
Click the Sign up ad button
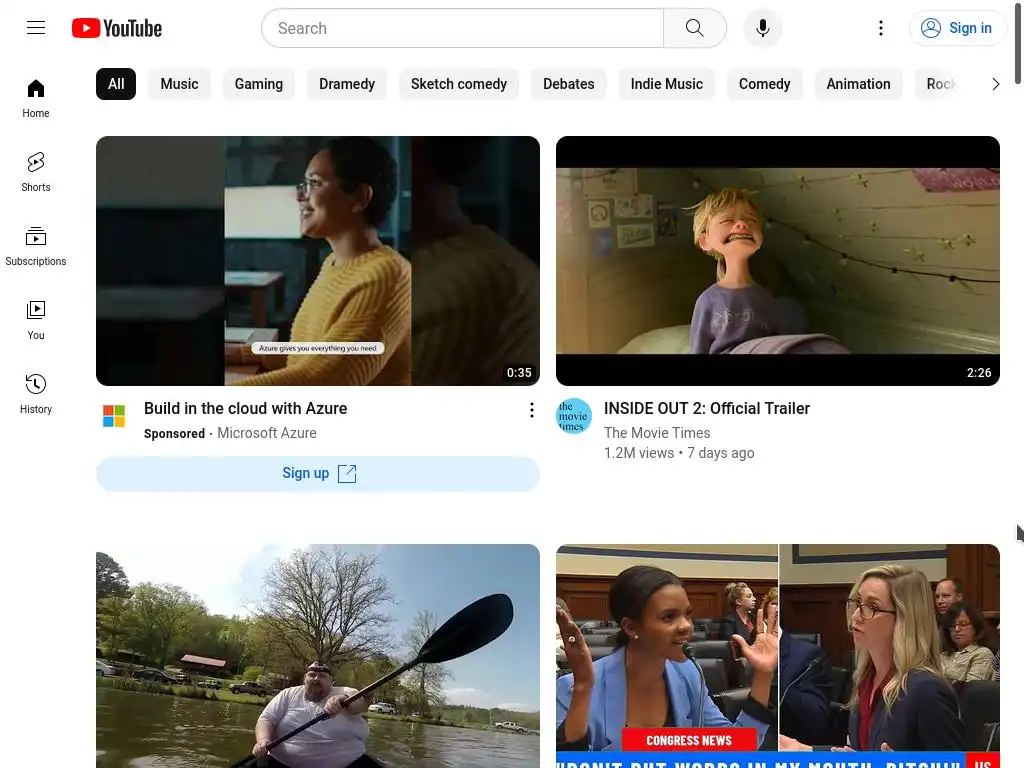pos(318,473)
